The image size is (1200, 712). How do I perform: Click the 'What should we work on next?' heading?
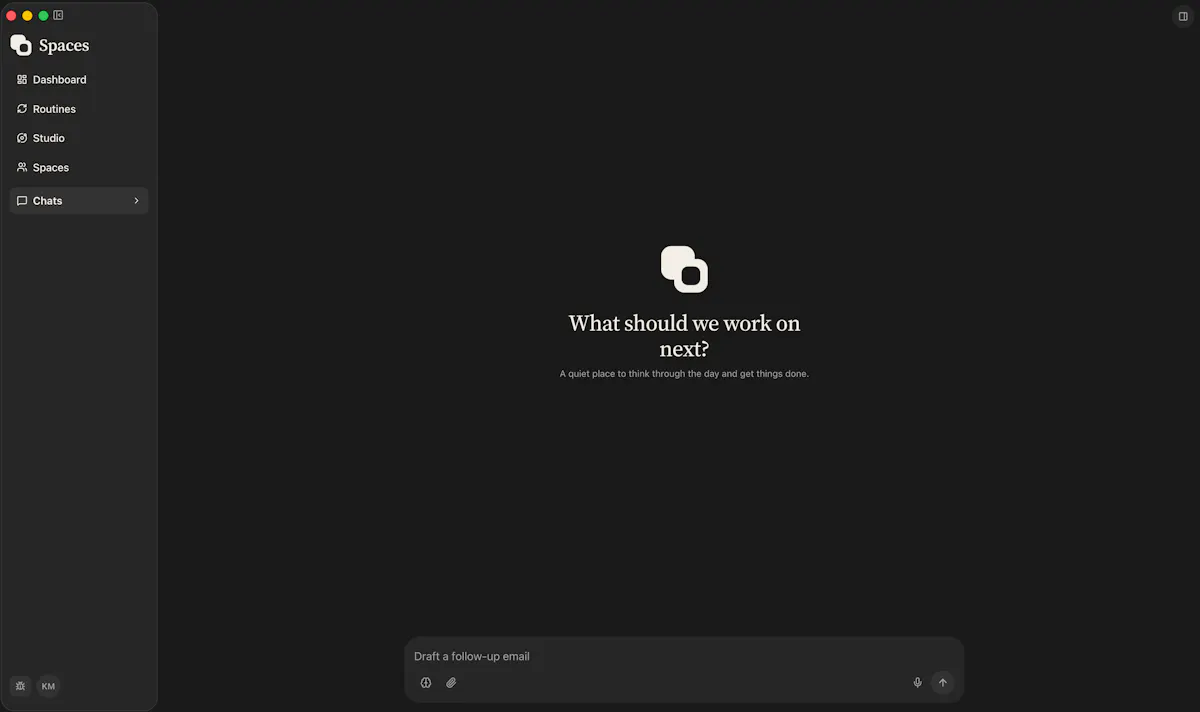tap(684, 336)
